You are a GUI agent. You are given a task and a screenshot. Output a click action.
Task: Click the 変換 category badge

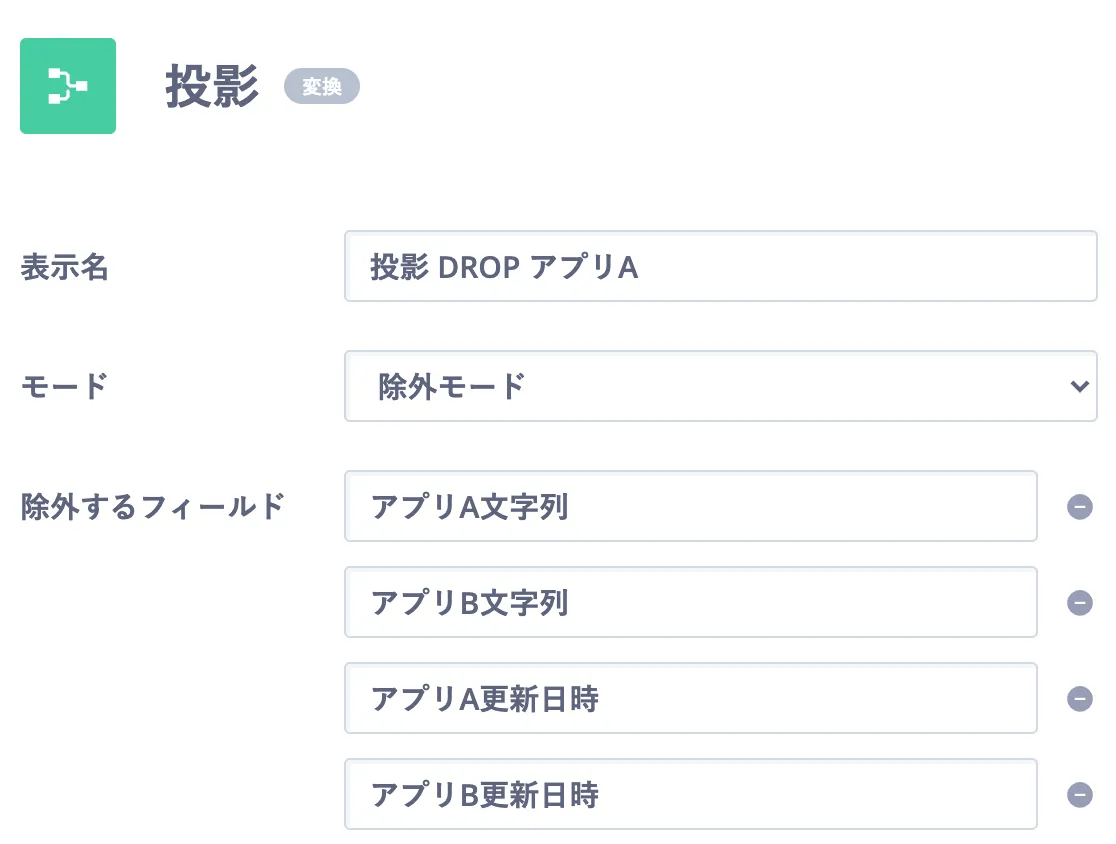pos(321,87)
